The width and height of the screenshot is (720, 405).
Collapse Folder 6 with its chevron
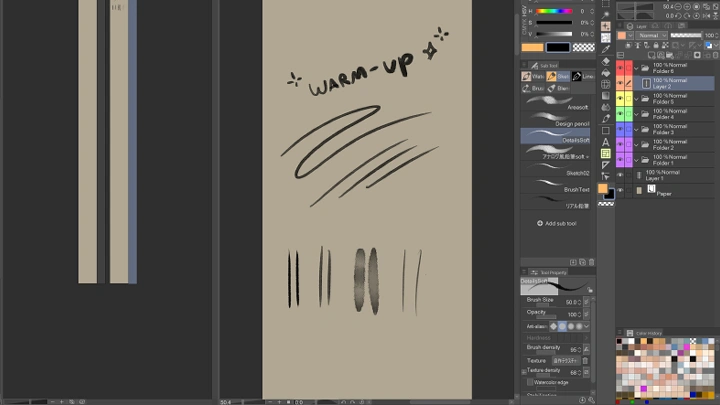tap(636, 68)
